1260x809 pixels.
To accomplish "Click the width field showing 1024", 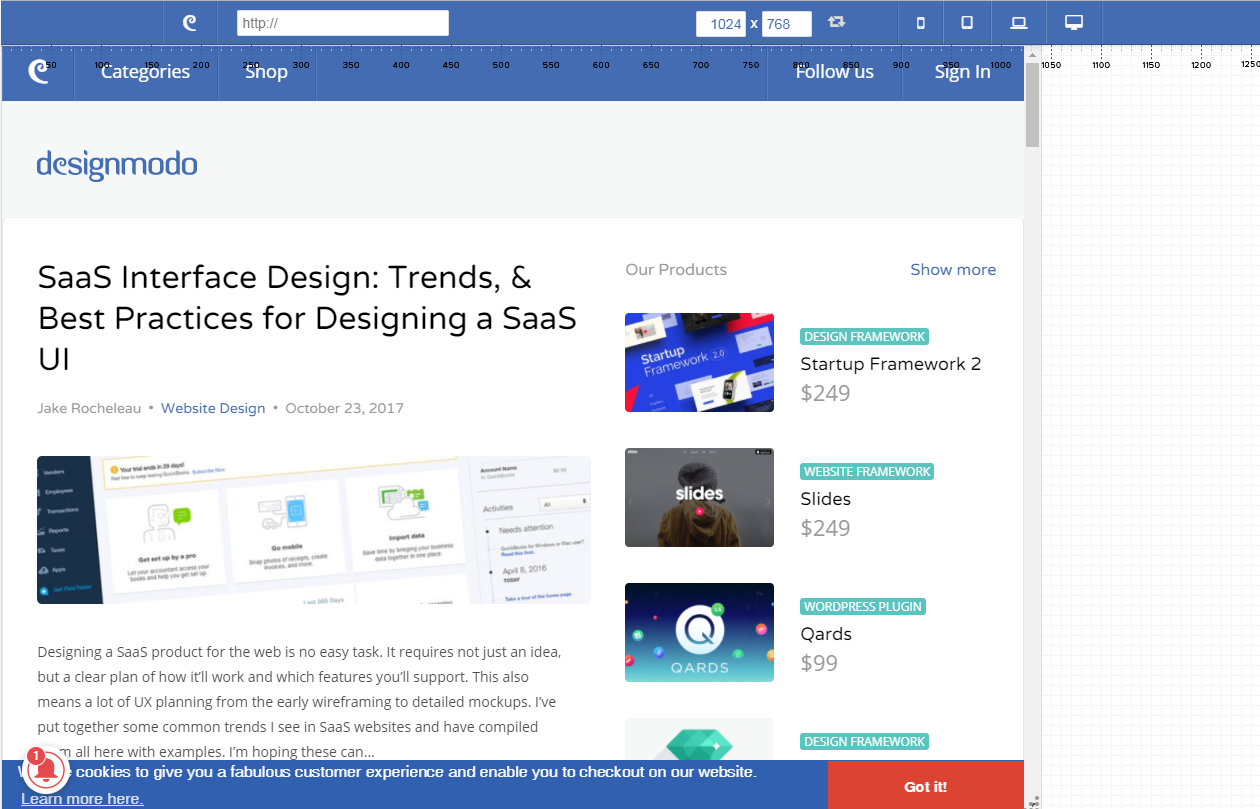I will (x=721, y=24).
